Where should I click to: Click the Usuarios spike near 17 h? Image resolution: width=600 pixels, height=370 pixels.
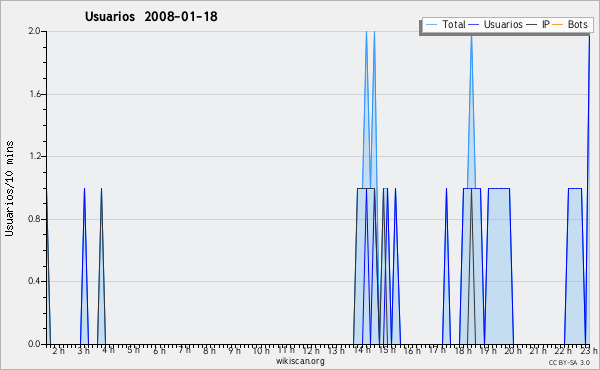(446, 266)
